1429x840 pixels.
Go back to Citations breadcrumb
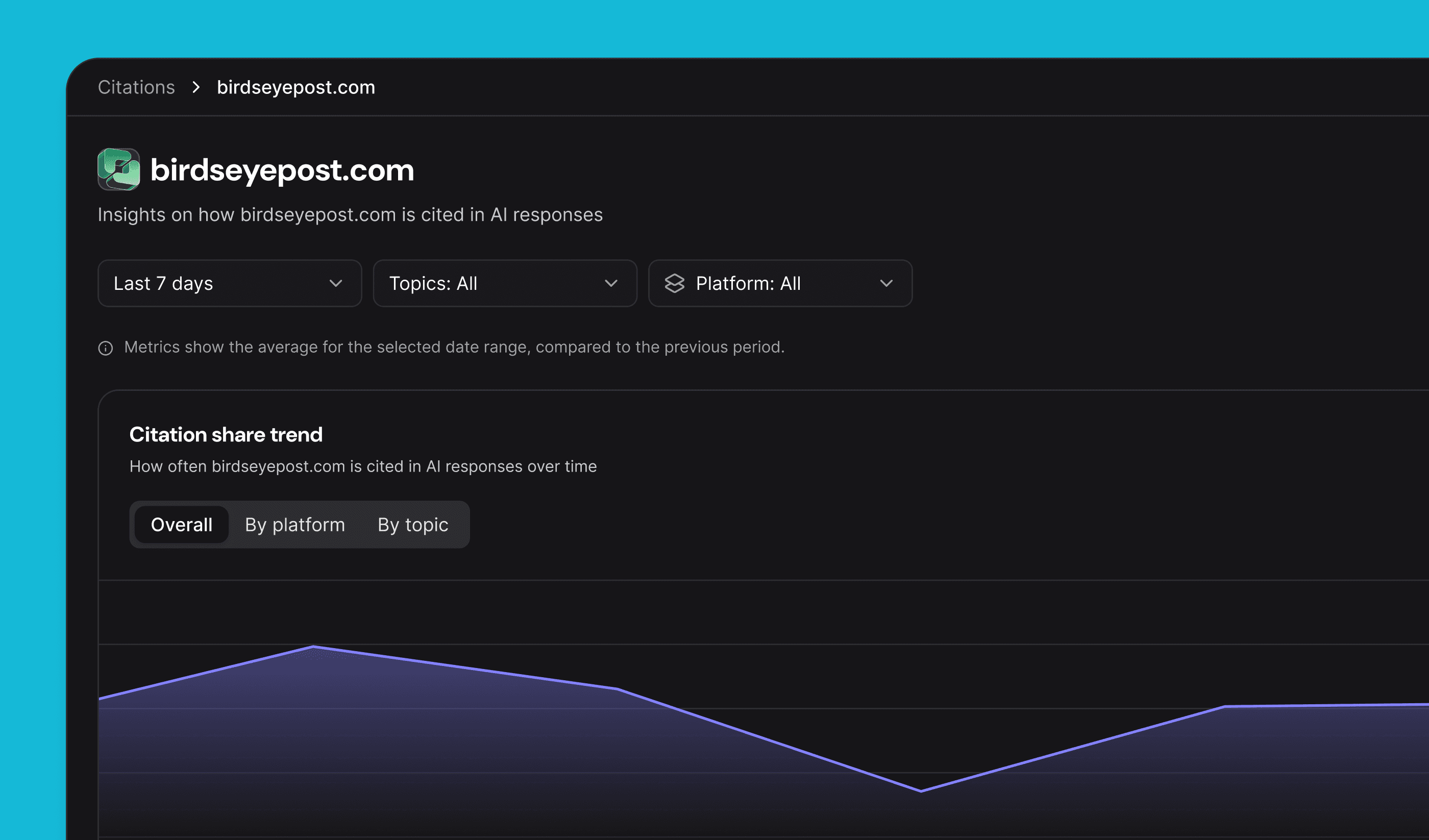coord(136,87)
